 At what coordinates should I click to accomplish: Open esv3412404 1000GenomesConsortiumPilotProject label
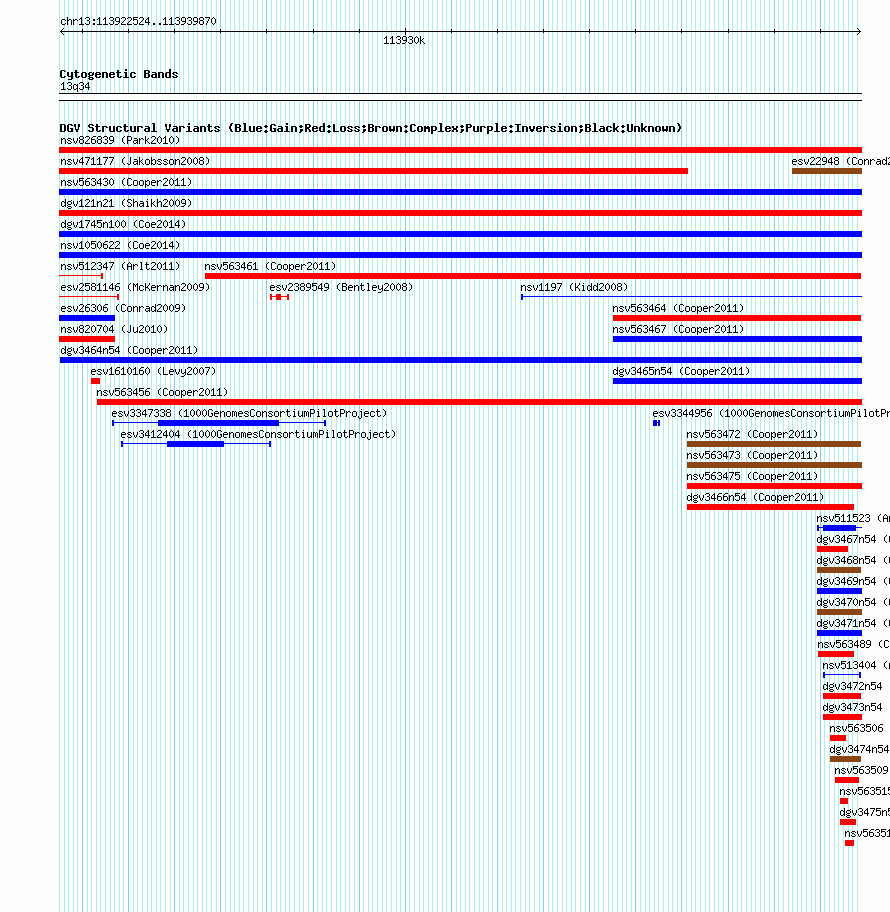point(258,433)
